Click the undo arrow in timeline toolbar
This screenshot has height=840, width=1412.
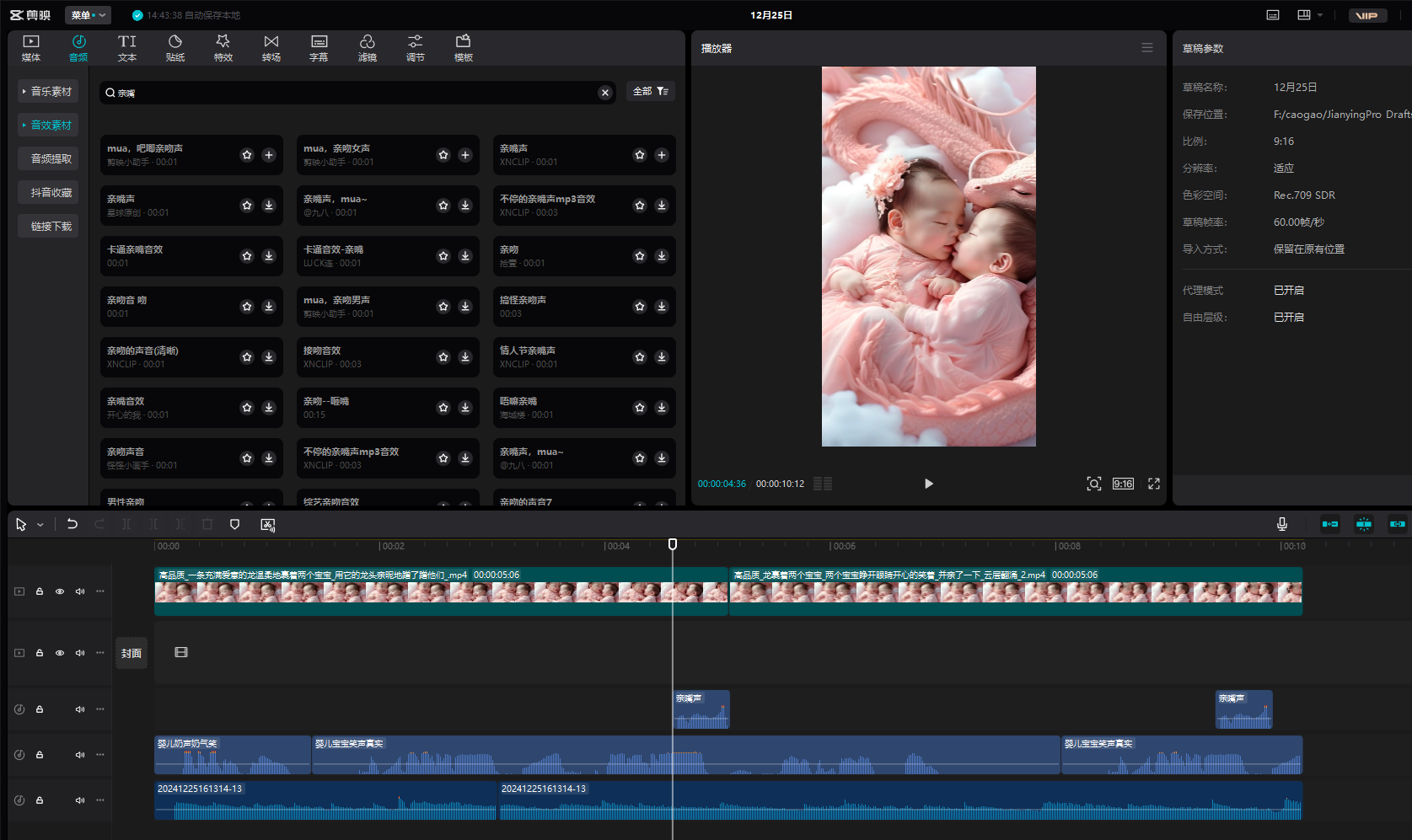point(72,524)
